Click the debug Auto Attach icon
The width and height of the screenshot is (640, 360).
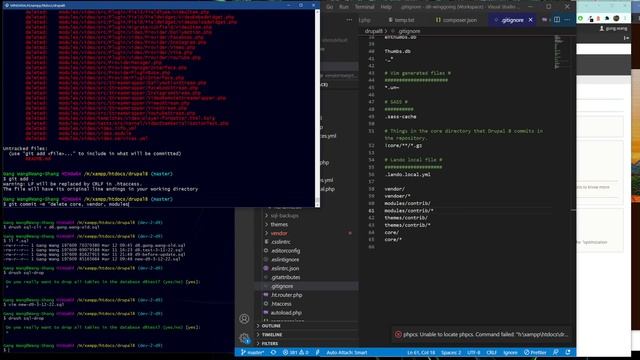(x=318, y=352)
